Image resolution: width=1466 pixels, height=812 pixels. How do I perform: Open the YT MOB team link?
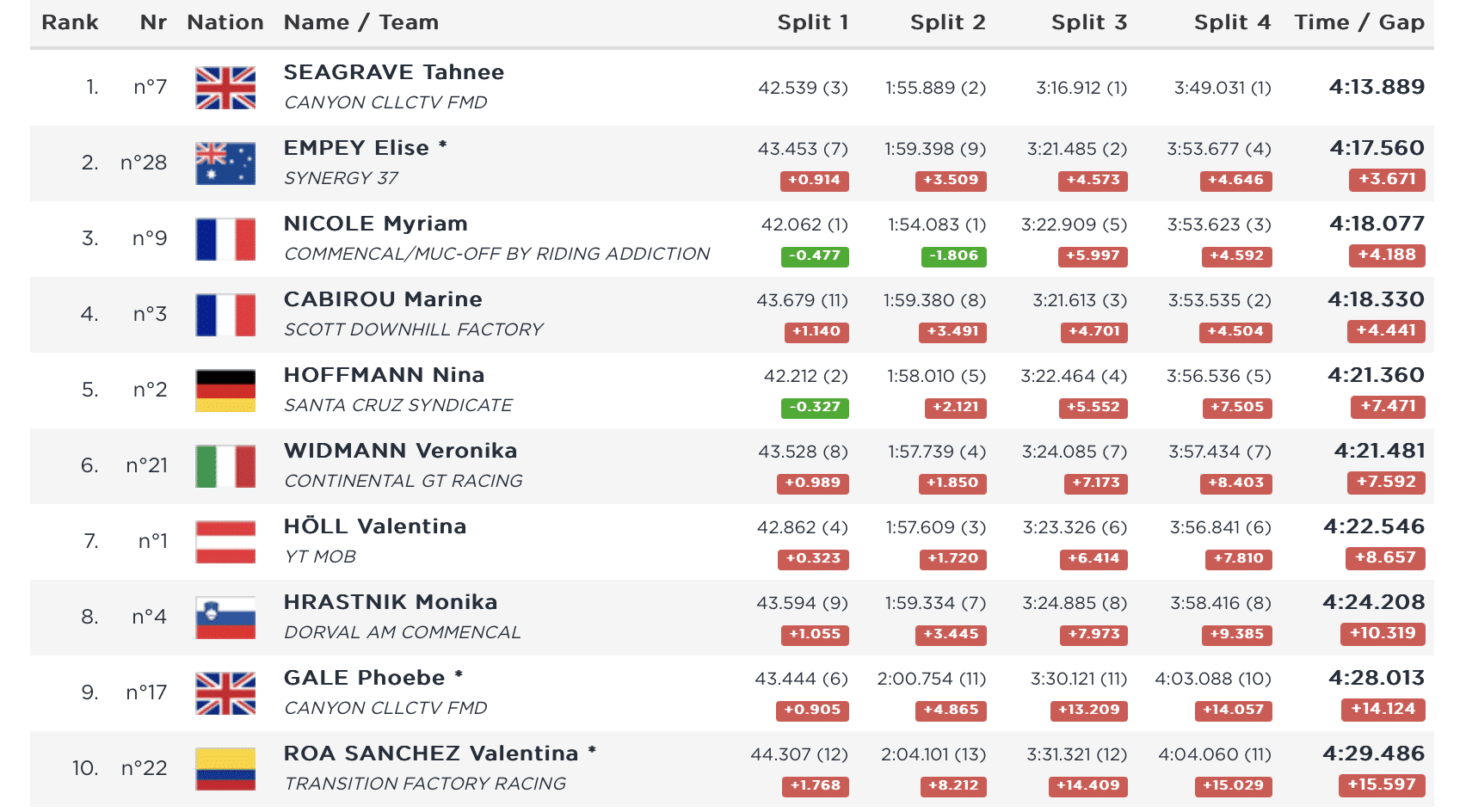click(x=320, y=557)
